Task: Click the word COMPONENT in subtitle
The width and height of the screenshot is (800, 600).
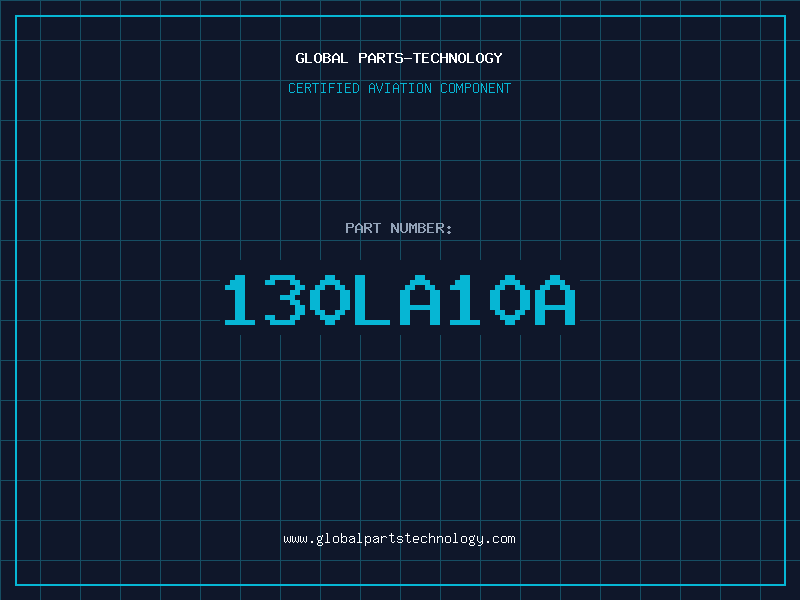Action: tap(476, 88)
